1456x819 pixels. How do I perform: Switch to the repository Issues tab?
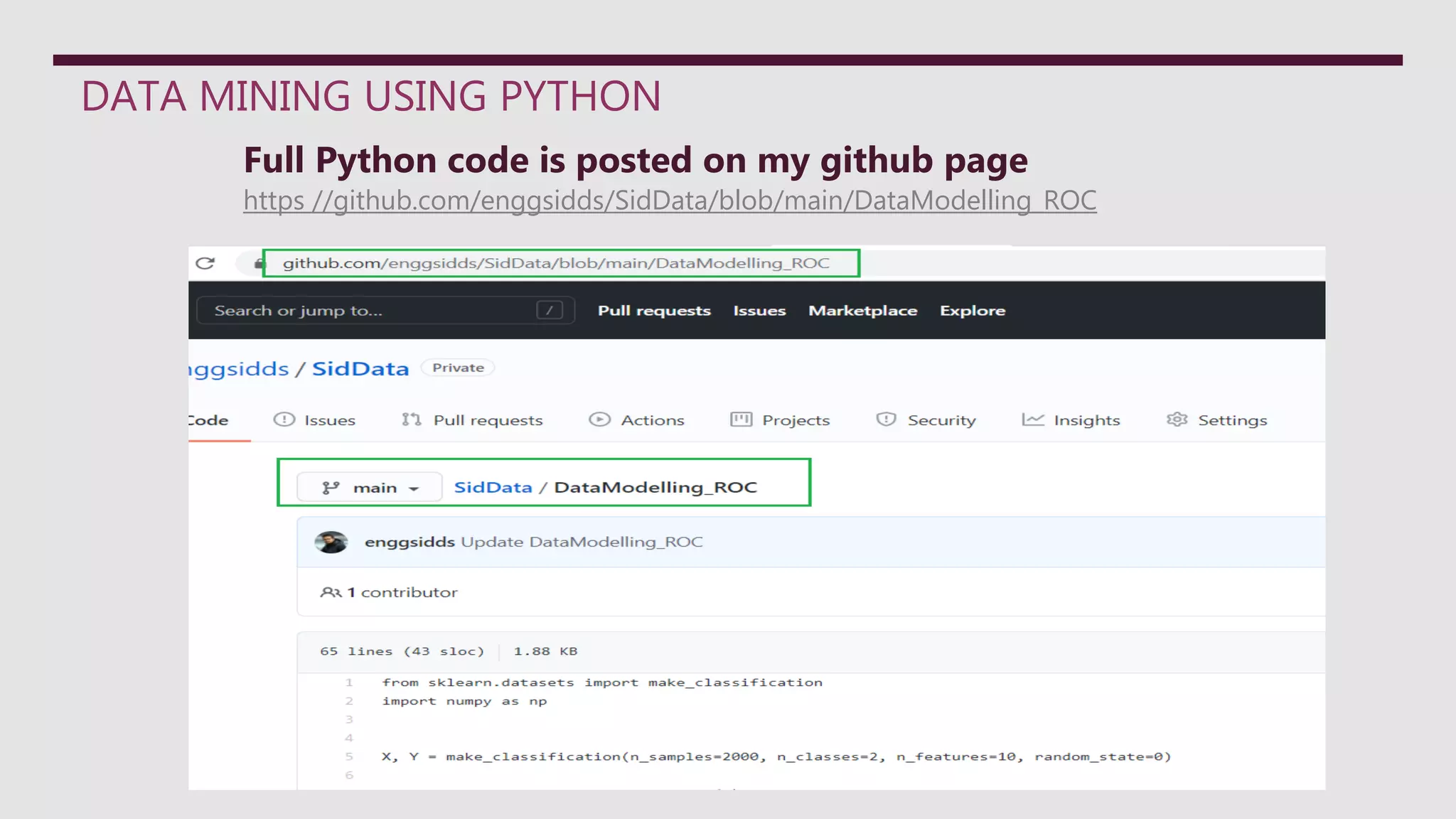314,420
